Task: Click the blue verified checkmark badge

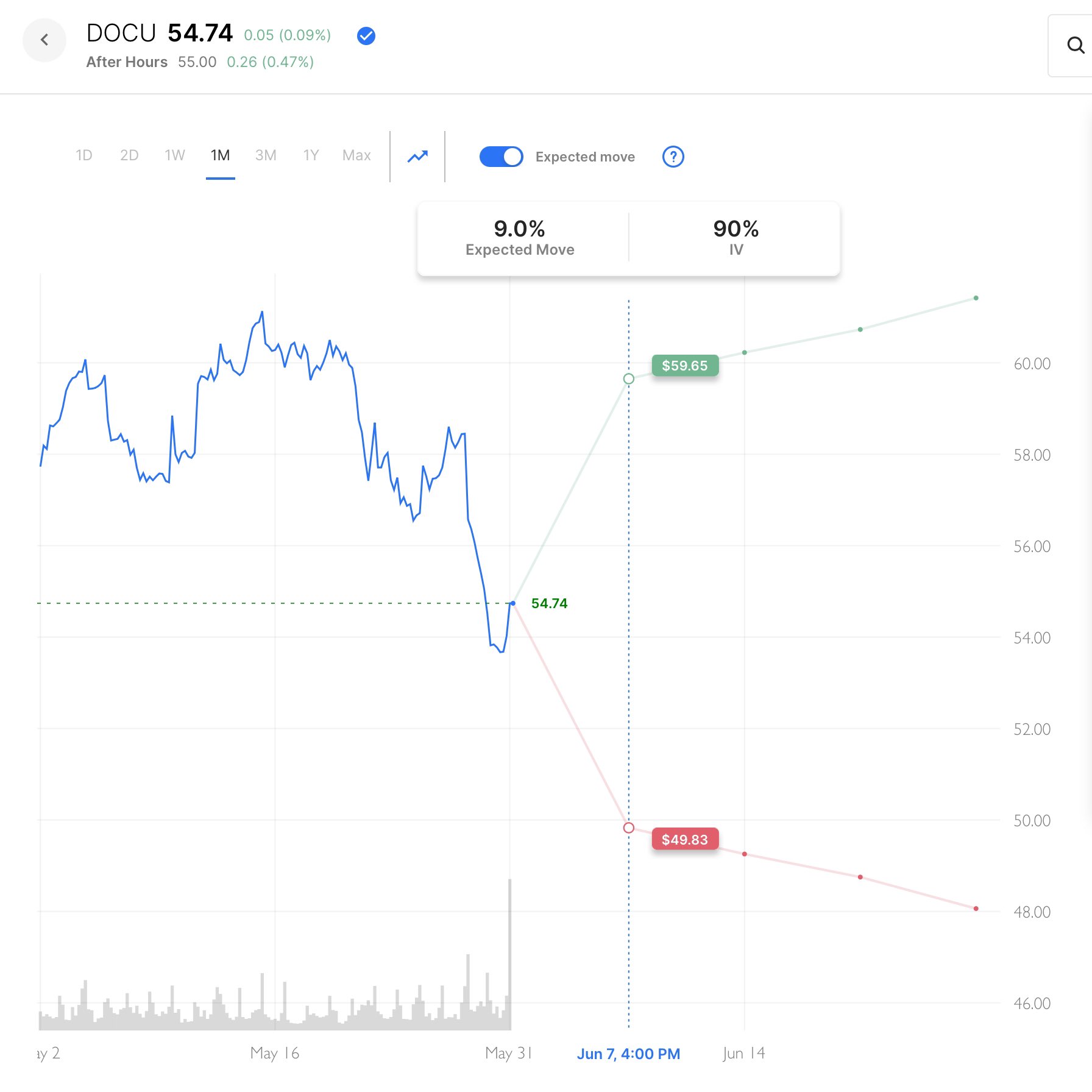Action: click(366, 37)
